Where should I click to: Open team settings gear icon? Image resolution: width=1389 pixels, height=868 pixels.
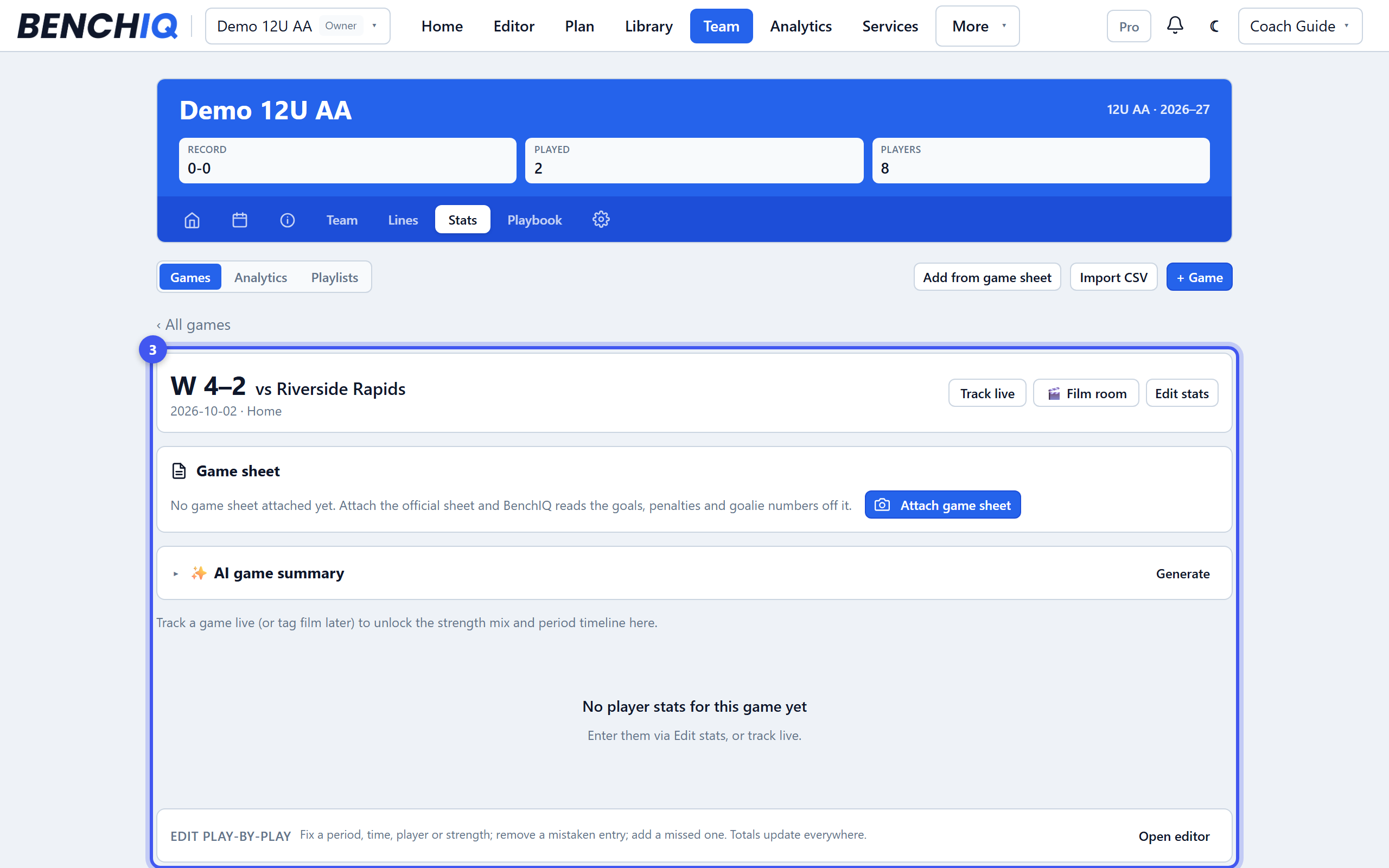tap(601, 220)
